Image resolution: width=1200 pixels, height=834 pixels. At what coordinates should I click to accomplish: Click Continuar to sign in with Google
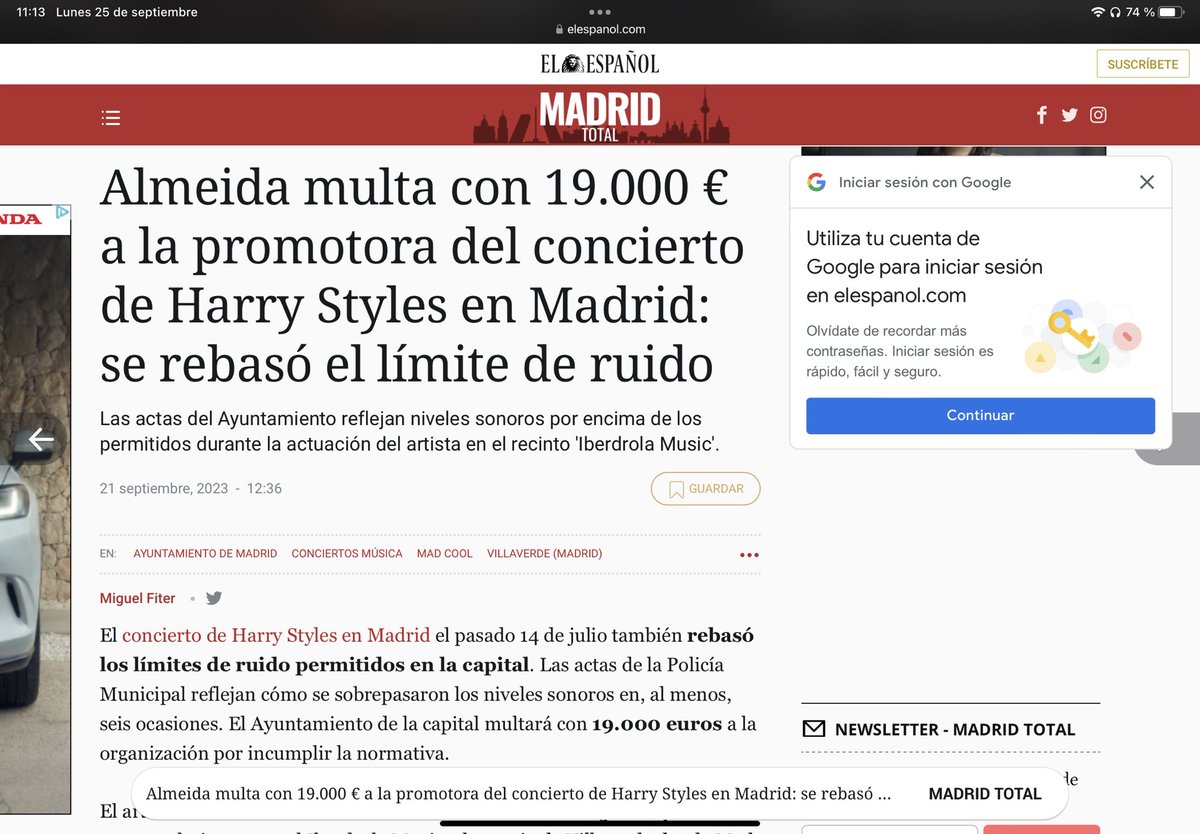coord(980,415)
